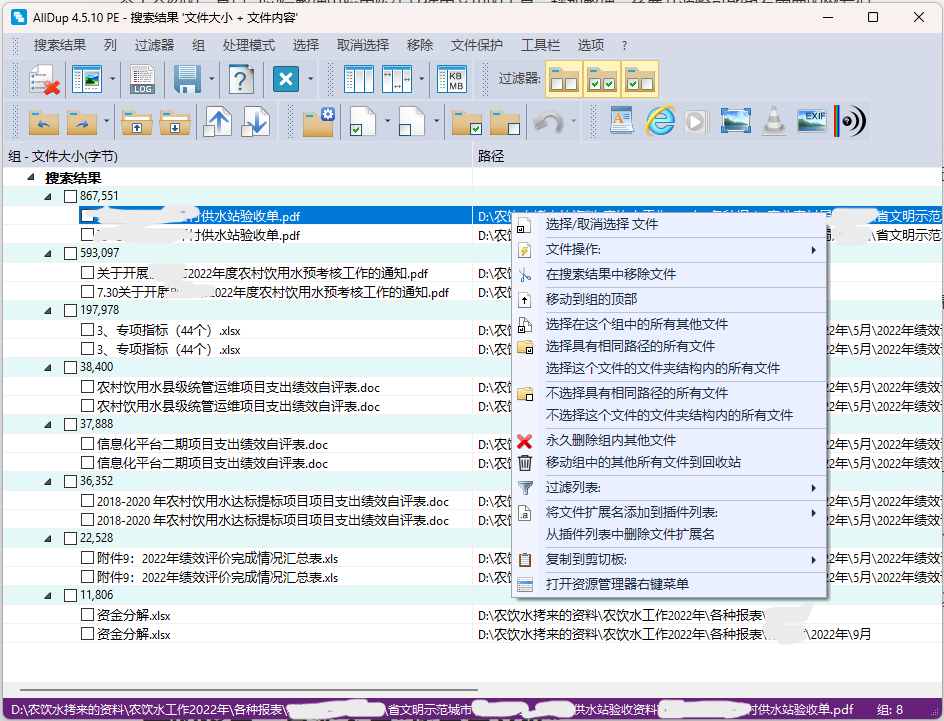The width and height of the screenshot is (944, 721).
Task: Check the 37,888 group checkbox
Action: point(70,424)
